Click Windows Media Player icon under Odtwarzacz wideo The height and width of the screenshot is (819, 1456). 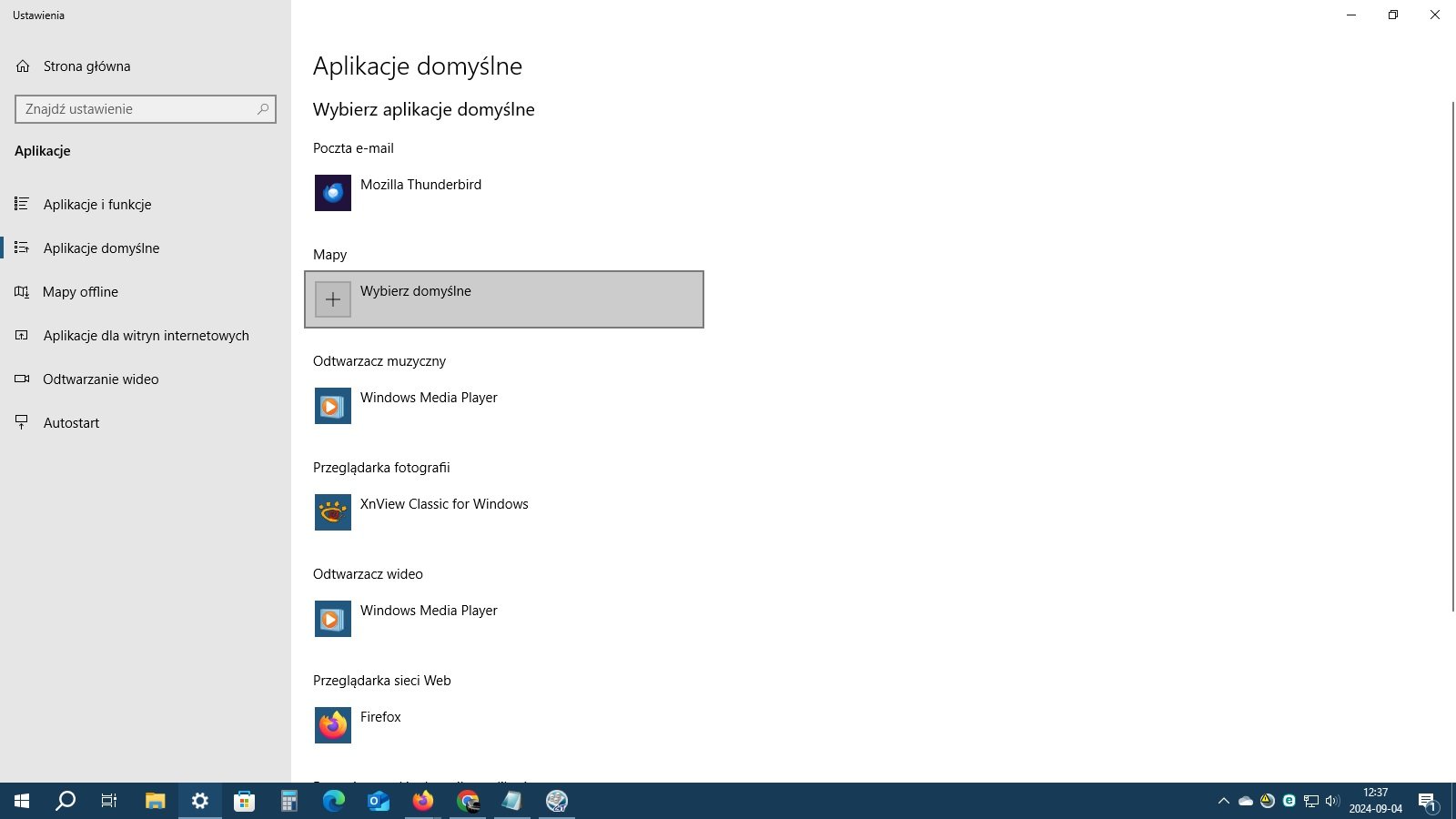tap(333, 619)
